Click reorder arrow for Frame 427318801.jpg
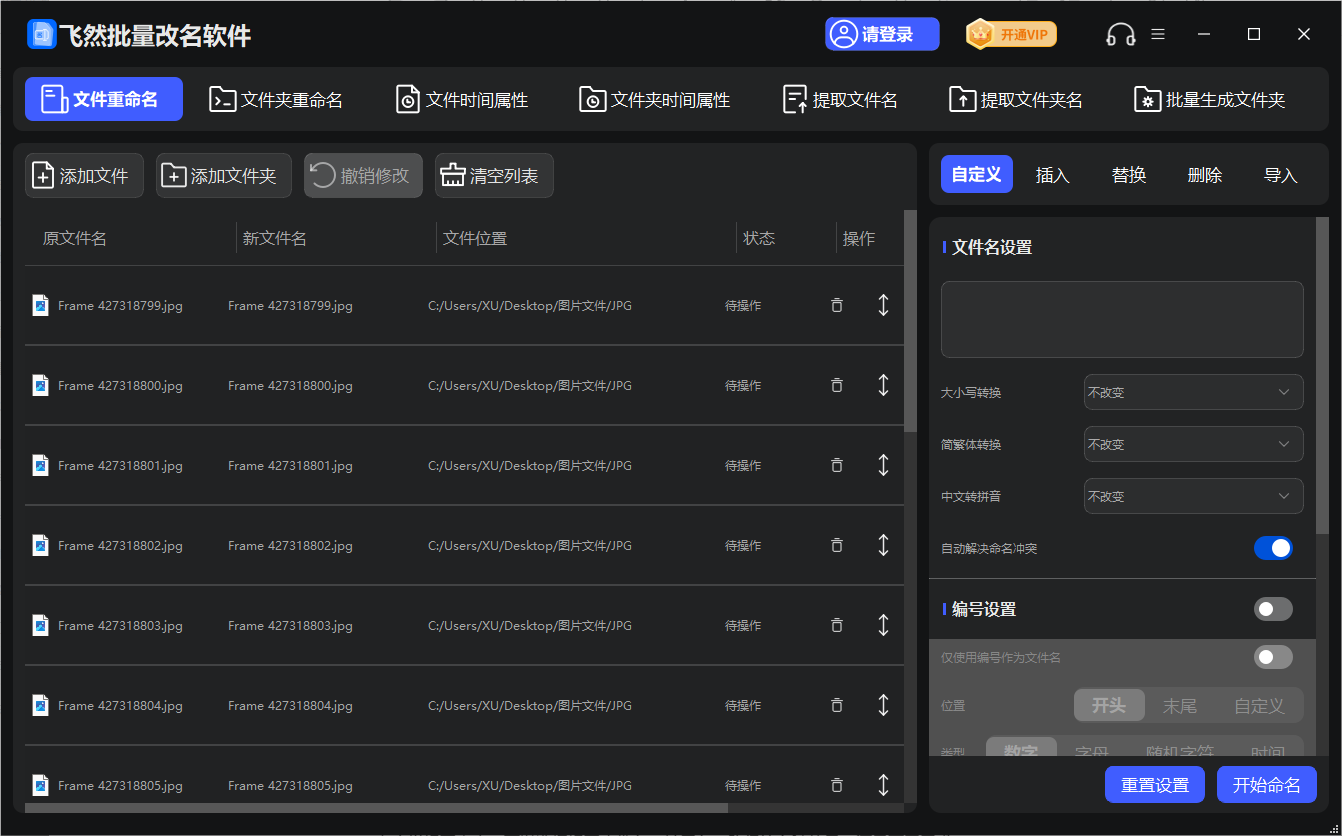Image resolution: width=1342 pixels, height=836 pixels. click(x=883, y=465)
